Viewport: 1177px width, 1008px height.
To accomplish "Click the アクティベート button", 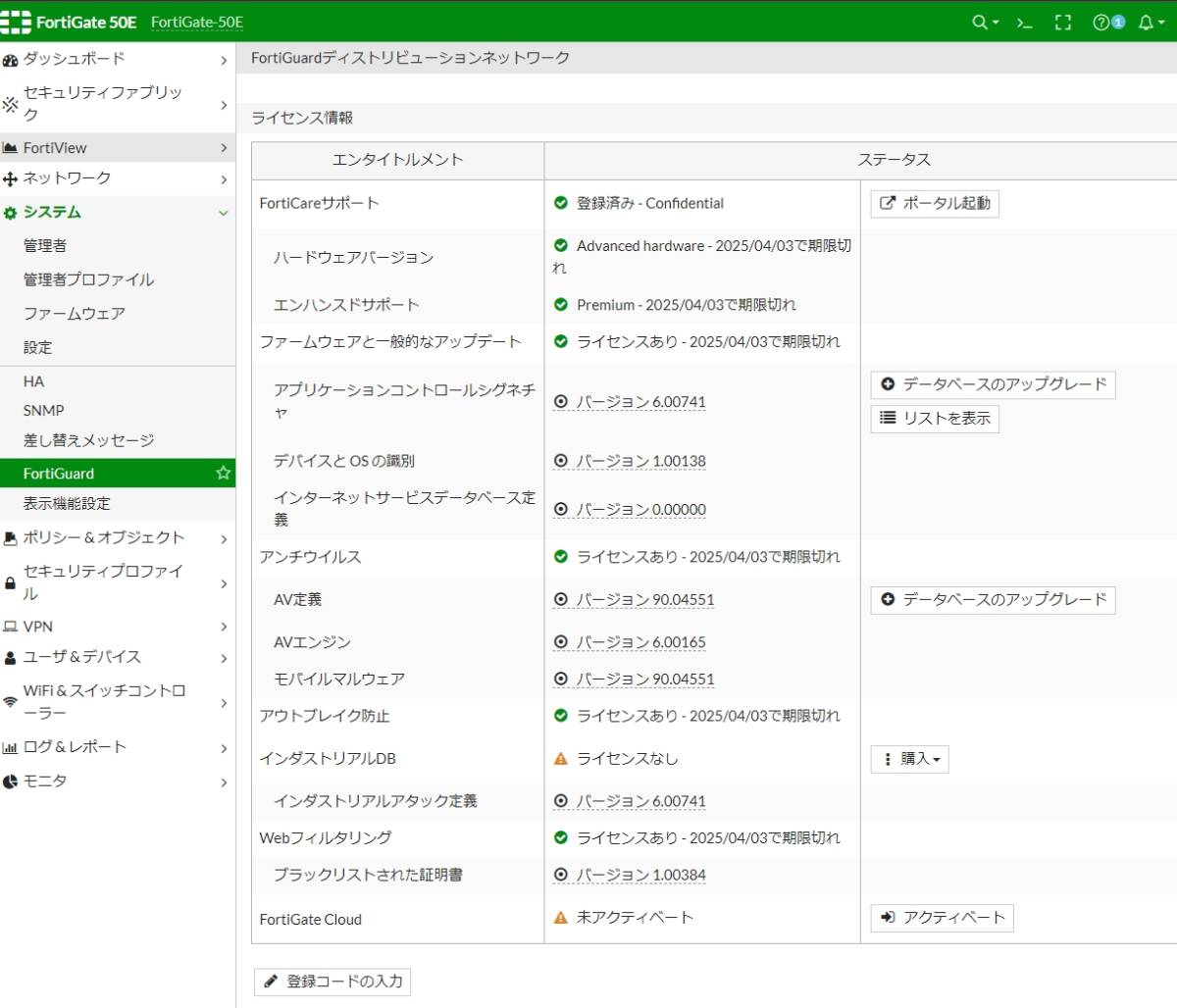I will click(942, 918).
